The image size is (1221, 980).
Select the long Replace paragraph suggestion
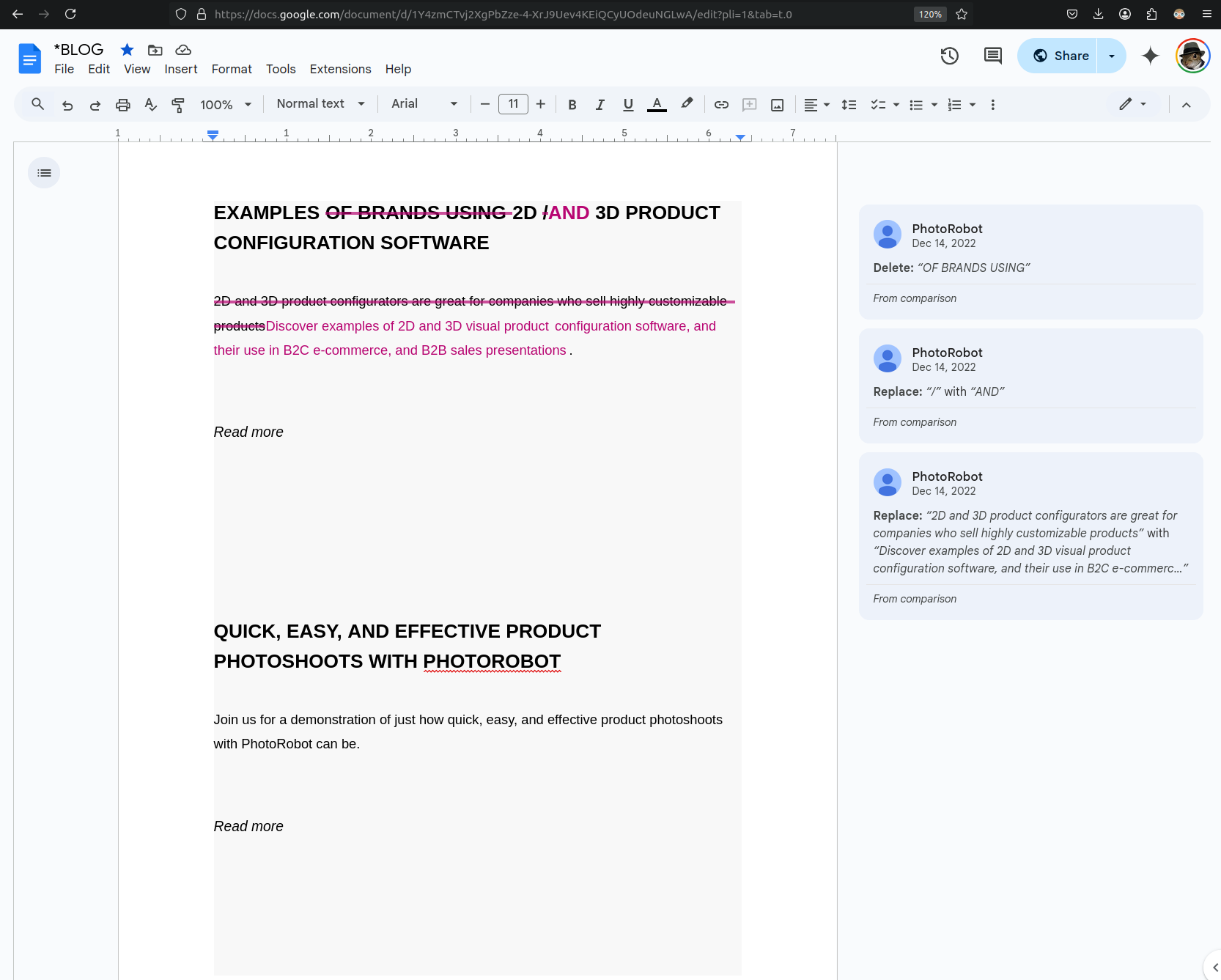coord(1030,536)
